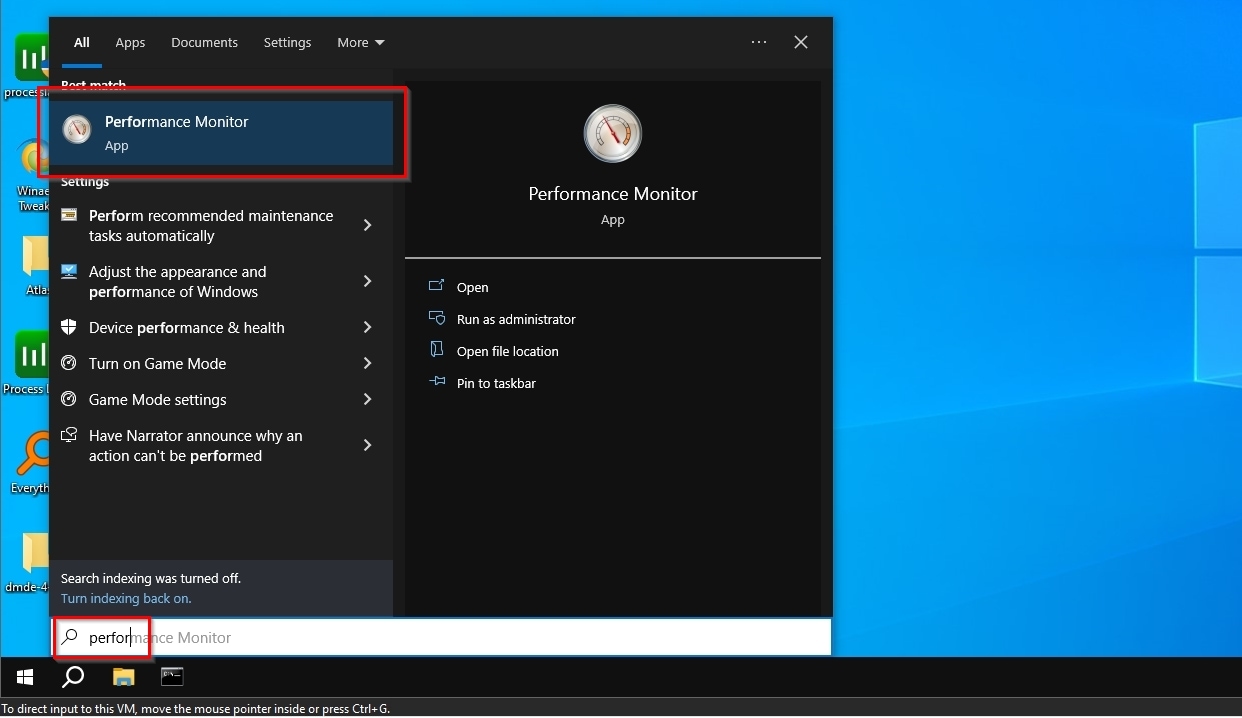Image resolution: width=1242 pixels, height=718 pixels.
Task: Click the icon beside Game Mode settings
Action: point(69,399)
